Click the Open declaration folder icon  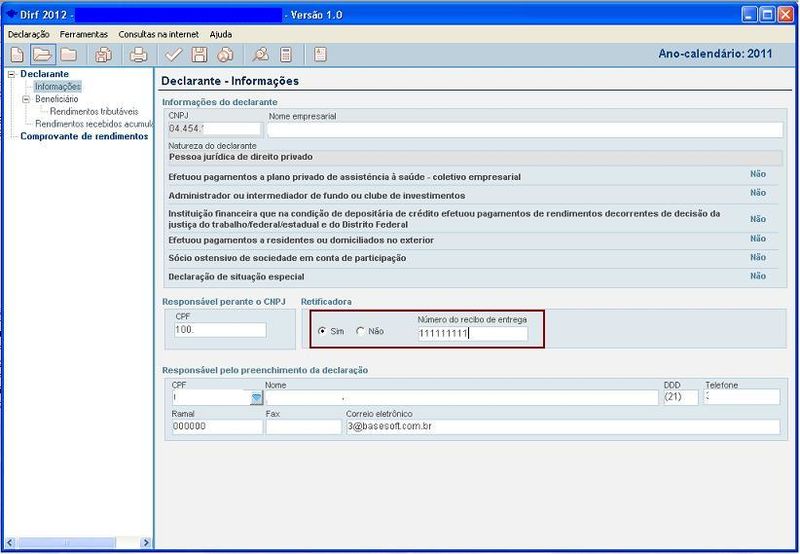(x=42, y=54)
